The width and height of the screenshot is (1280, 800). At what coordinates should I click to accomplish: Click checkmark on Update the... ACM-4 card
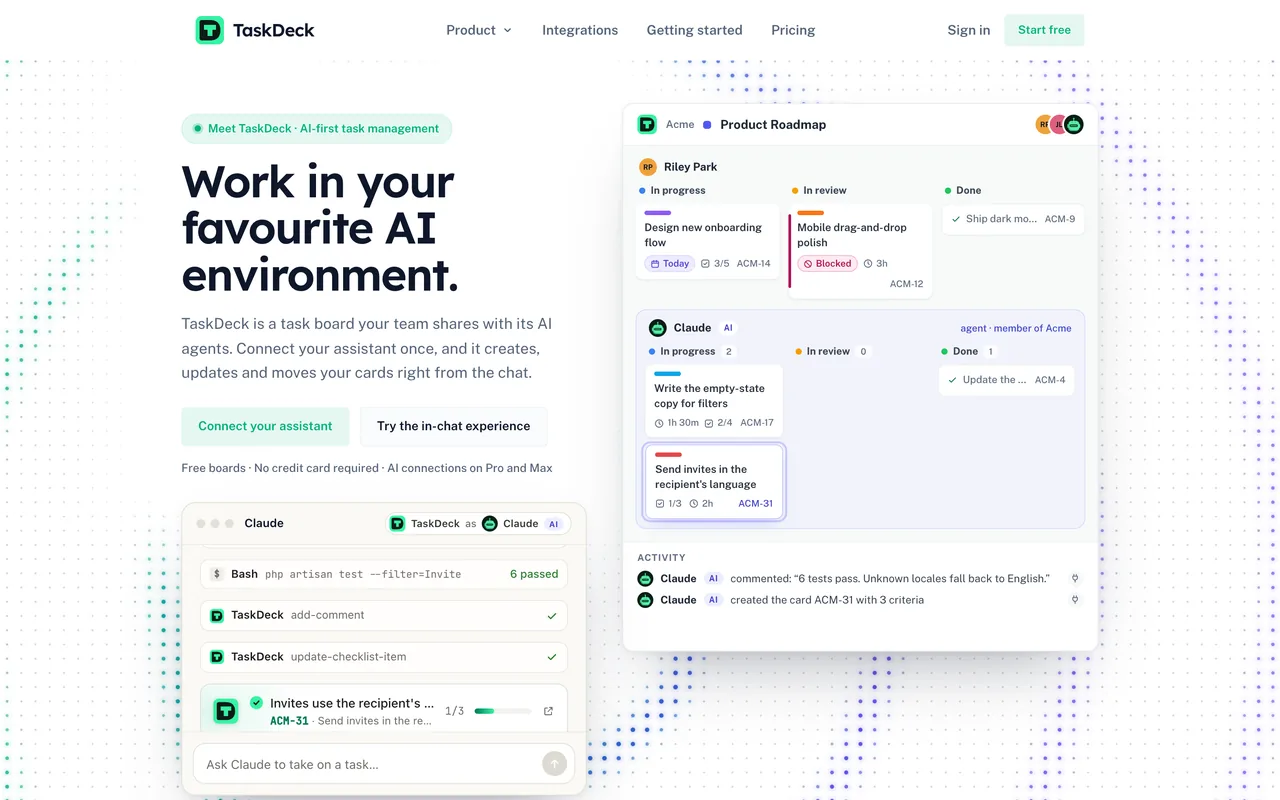pos(953,380)
